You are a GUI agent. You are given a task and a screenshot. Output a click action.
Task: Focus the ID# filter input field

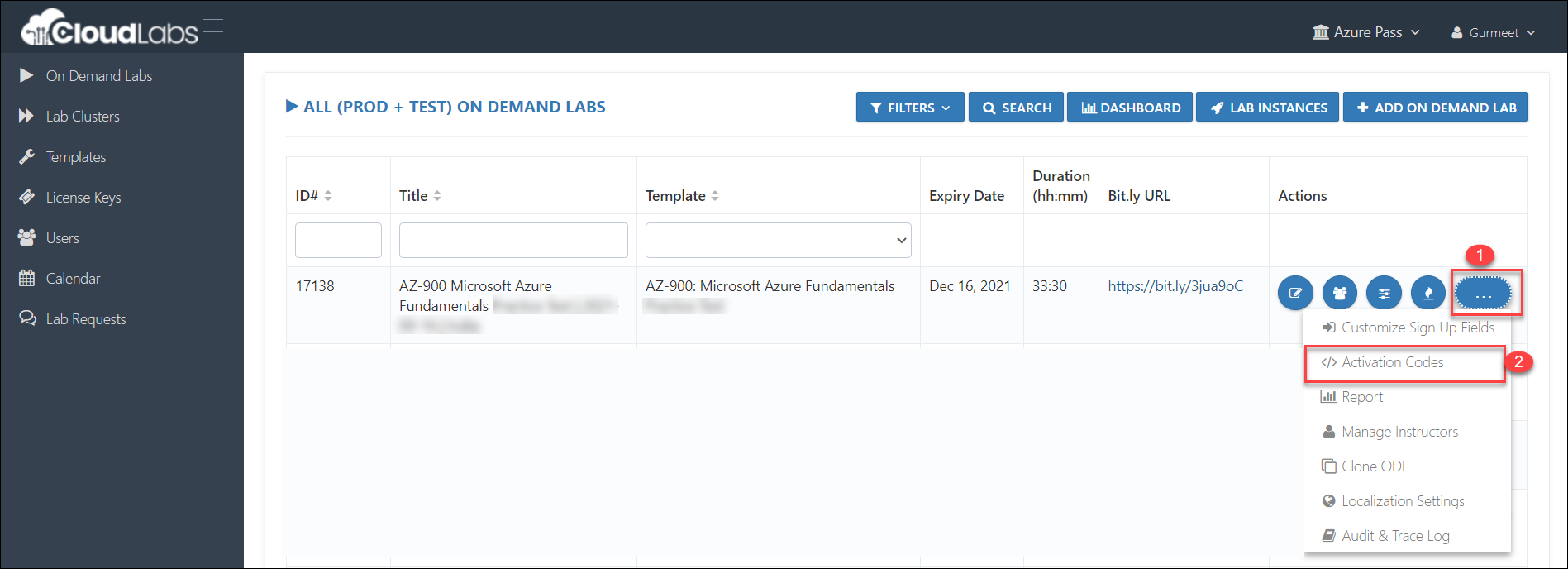click(338, 240)
